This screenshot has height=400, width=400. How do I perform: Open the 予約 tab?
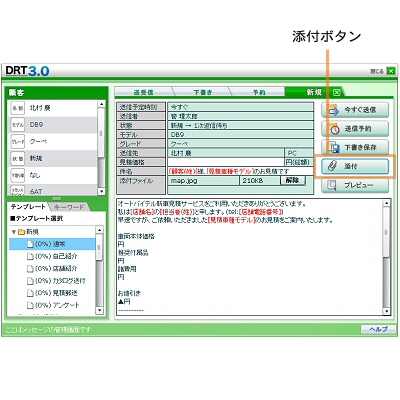[259, 92]
